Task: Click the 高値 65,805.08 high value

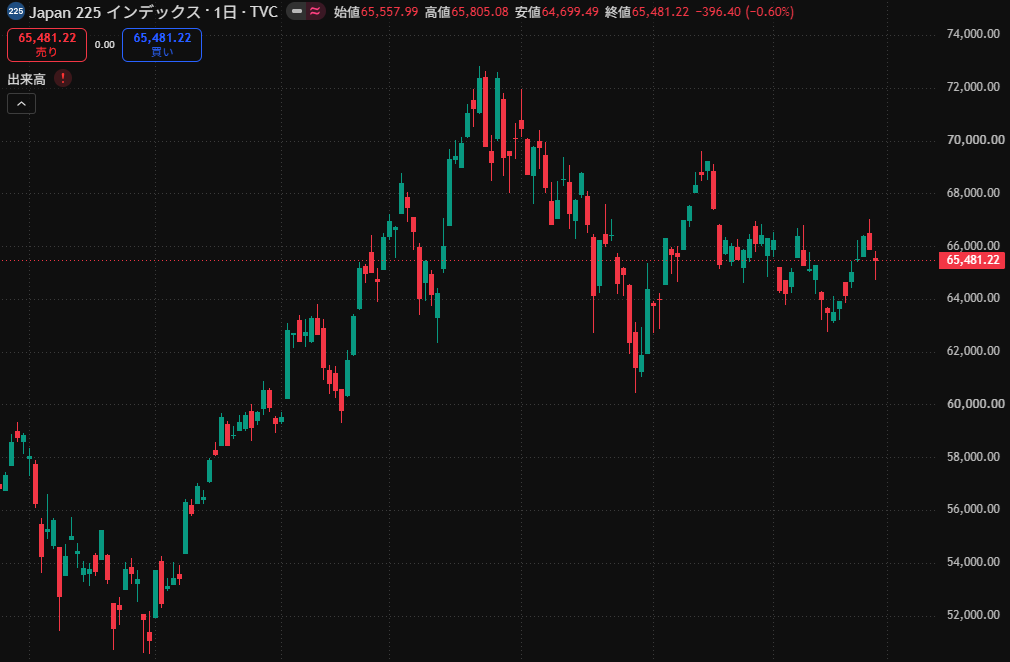Action: (x=466, y=12)
